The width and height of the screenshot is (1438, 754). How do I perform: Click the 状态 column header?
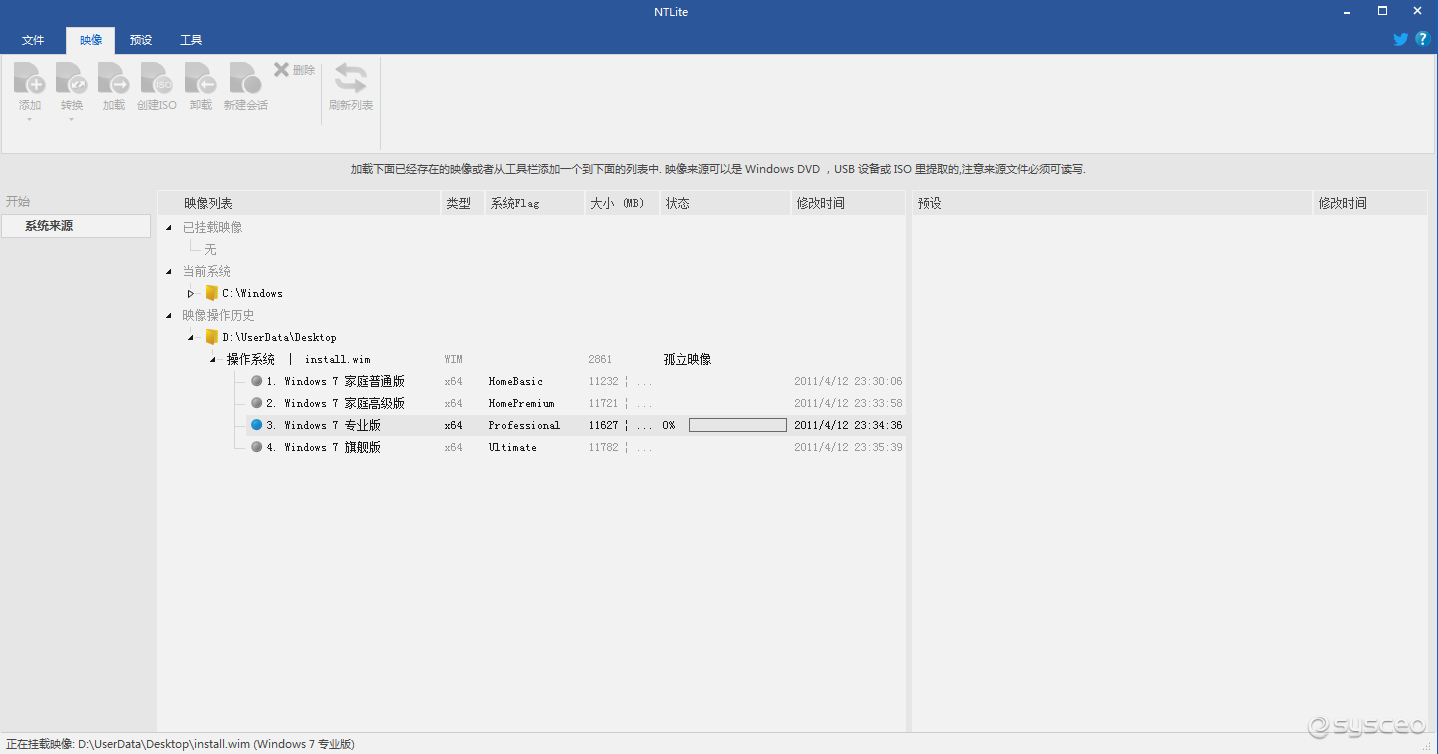[726, 203]
